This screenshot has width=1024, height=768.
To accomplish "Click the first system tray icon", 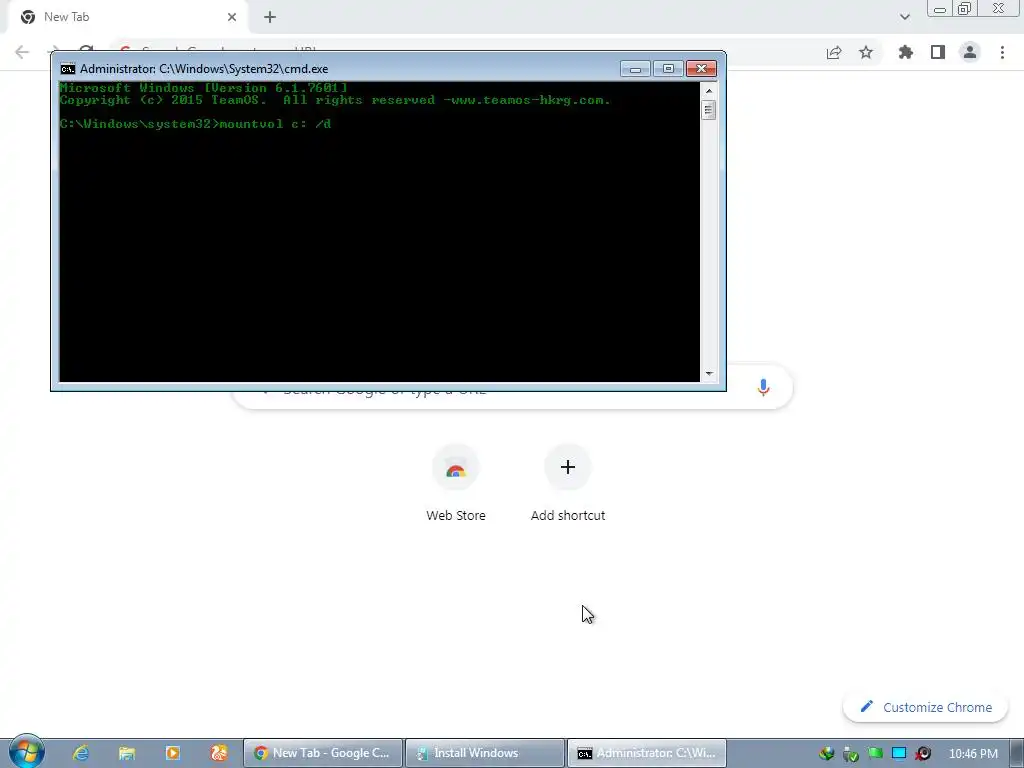I will (x=826, y=754).
